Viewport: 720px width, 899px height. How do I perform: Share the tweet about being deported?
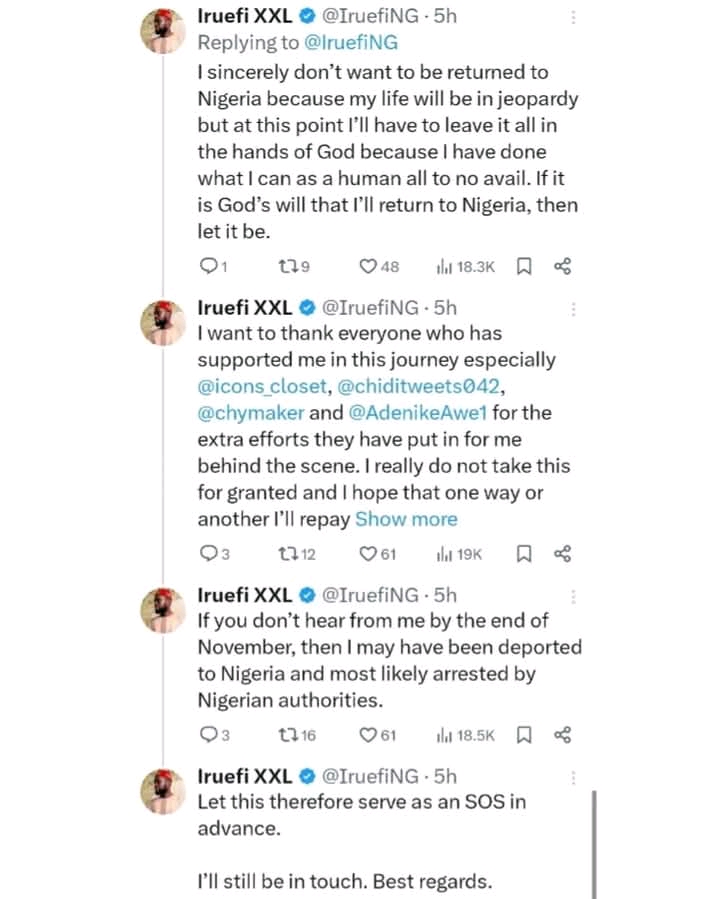pos(562,735)
